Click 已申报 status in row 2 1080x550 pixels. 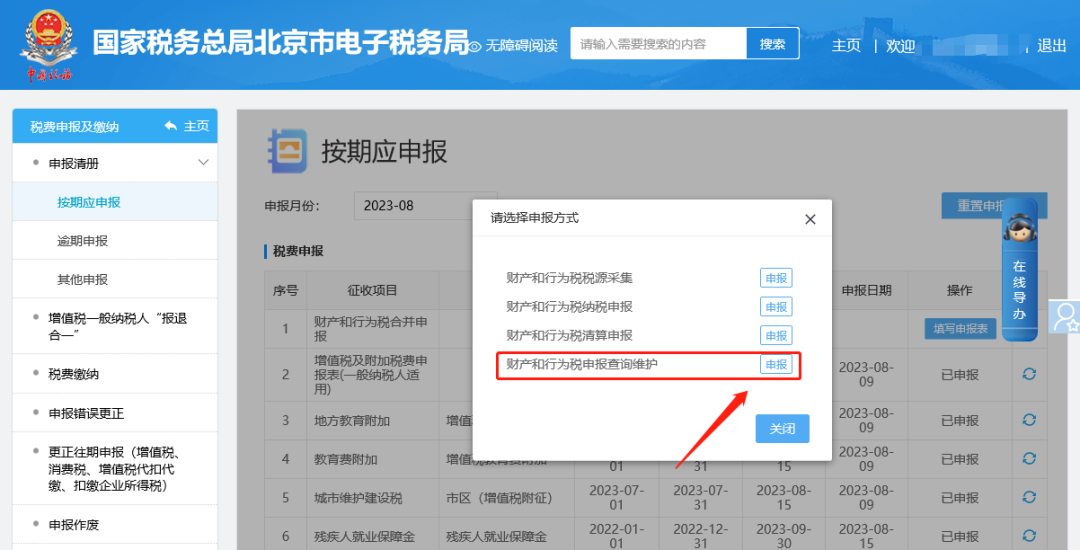click(x=959, y=375)
